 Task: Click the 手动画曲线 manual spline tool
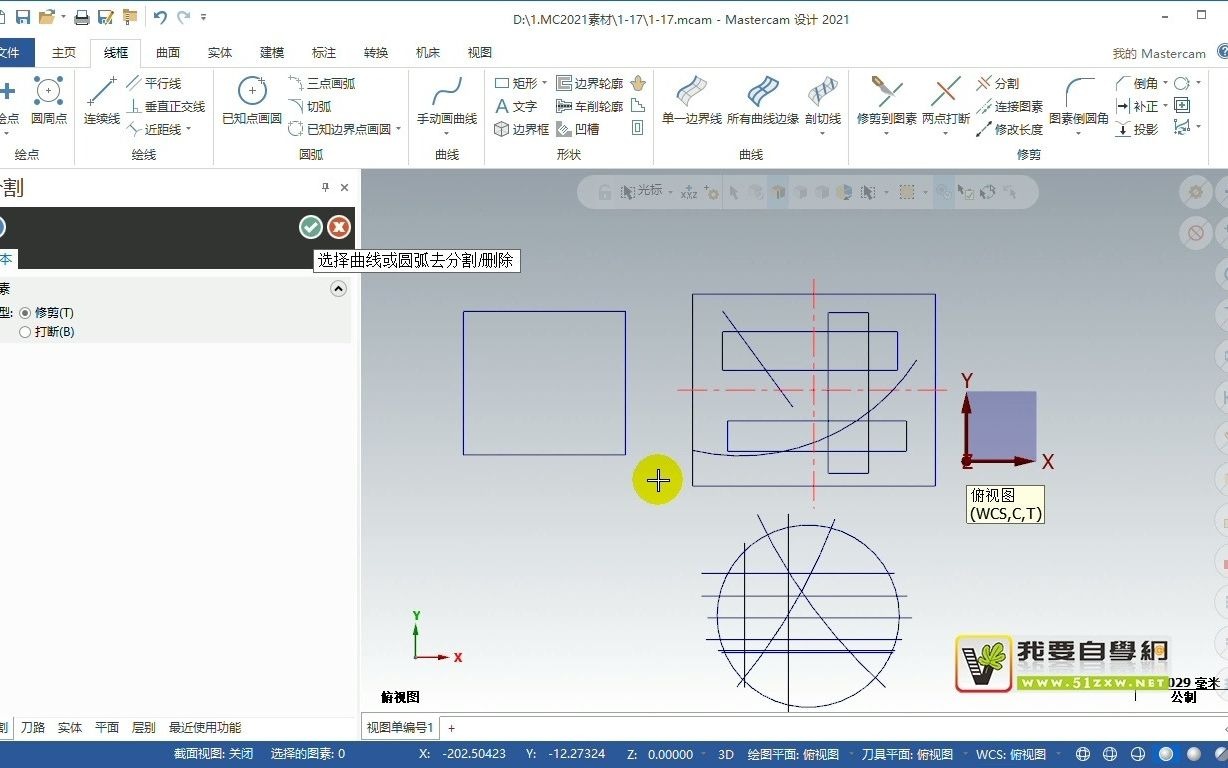(447, 101)
